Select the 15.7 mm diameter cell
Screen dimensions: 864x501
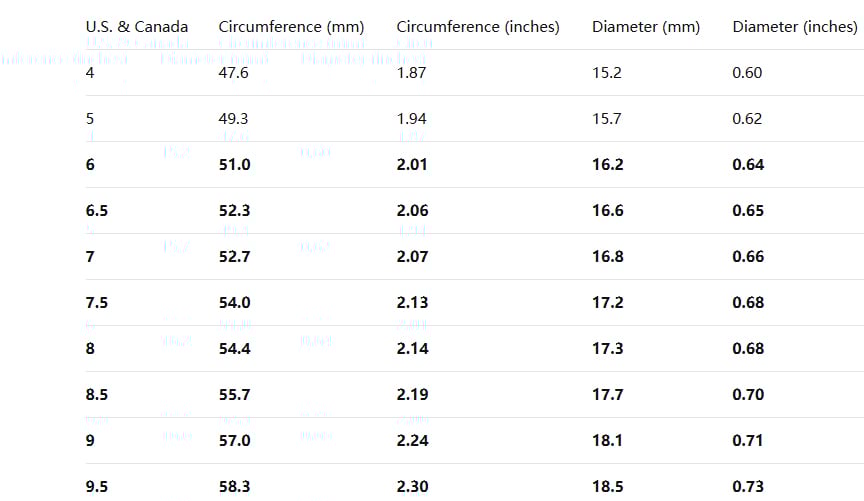click(x=607, y=119)
